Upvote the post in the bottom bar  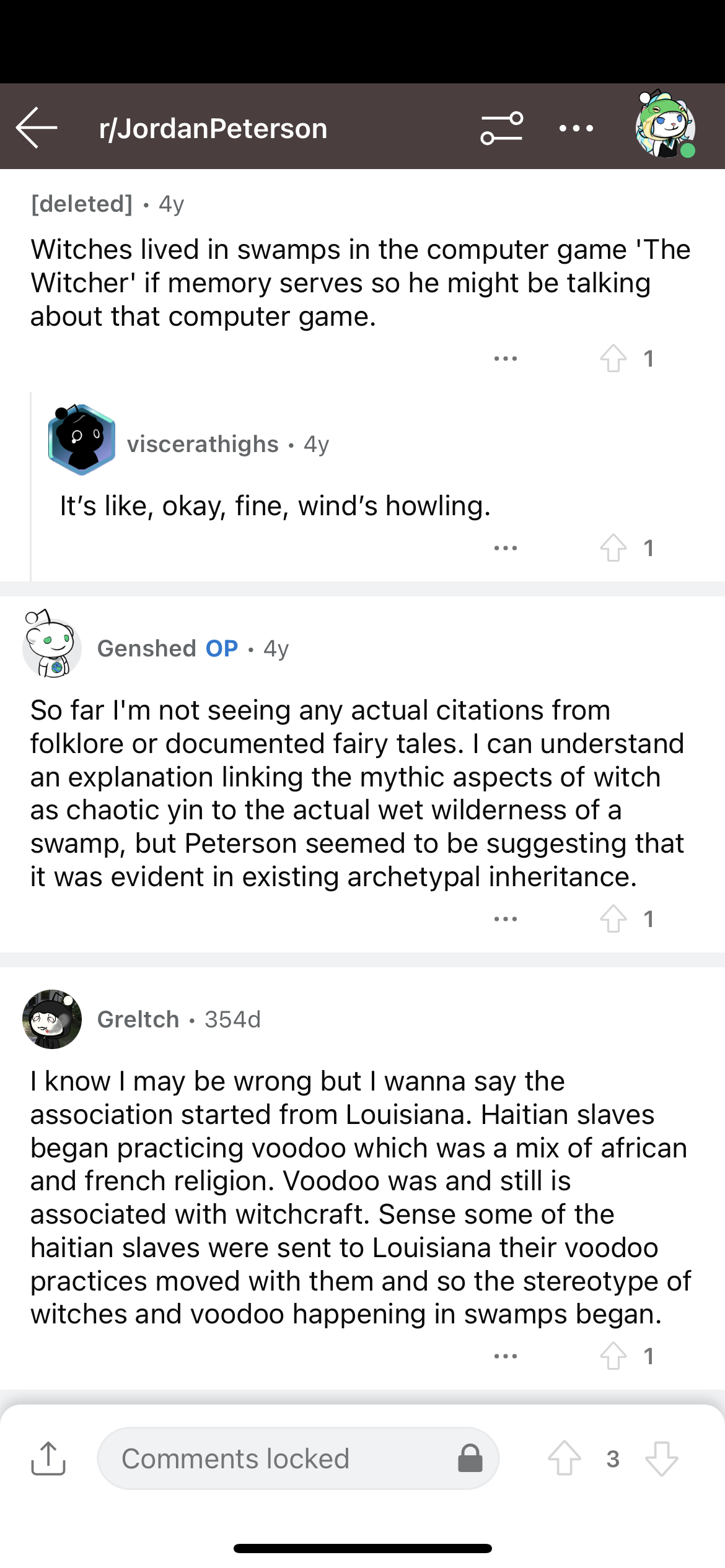(565, 1458)
